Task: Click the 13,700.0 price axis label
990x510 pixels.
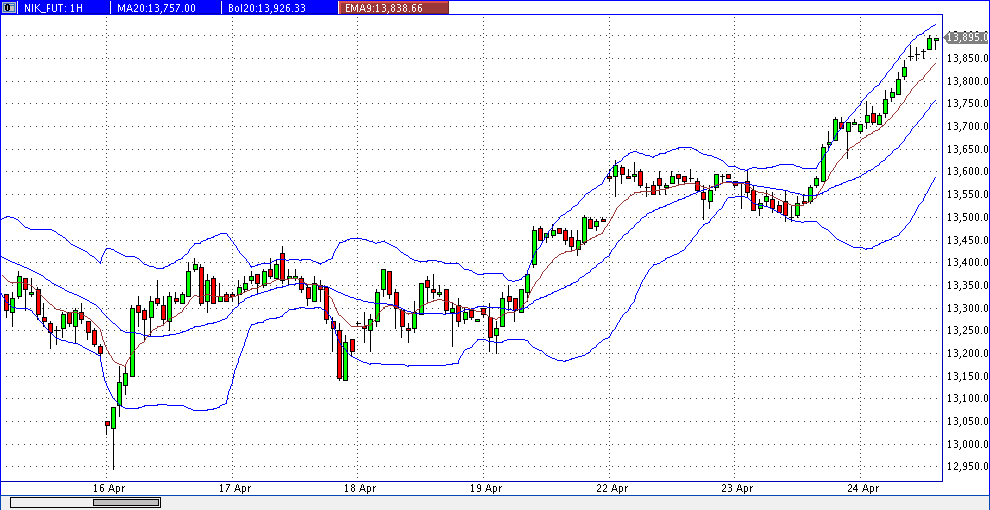Action: click(969, 127)
